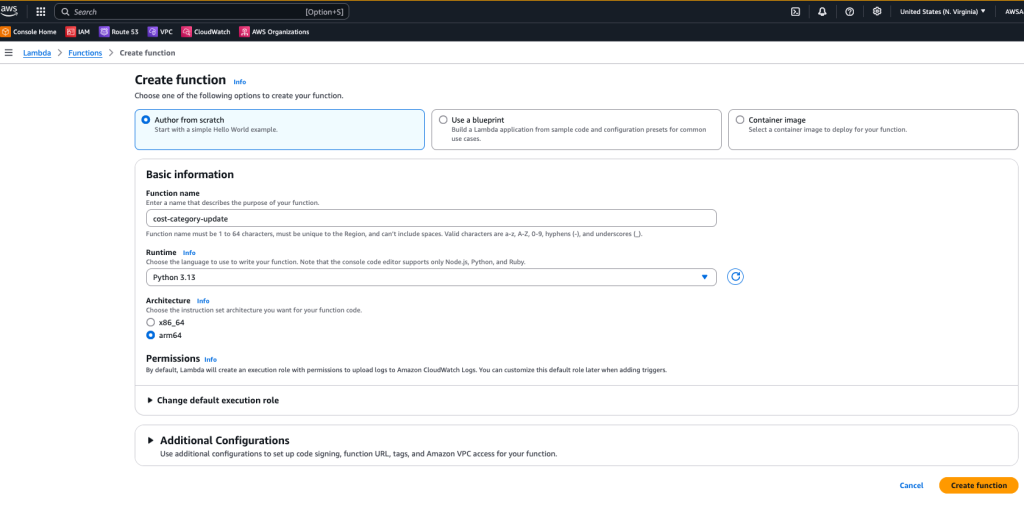The image size is (1024, 507).
Task: Focus the Function name input field
Action: pyautogui.click(x=431, y=218)
